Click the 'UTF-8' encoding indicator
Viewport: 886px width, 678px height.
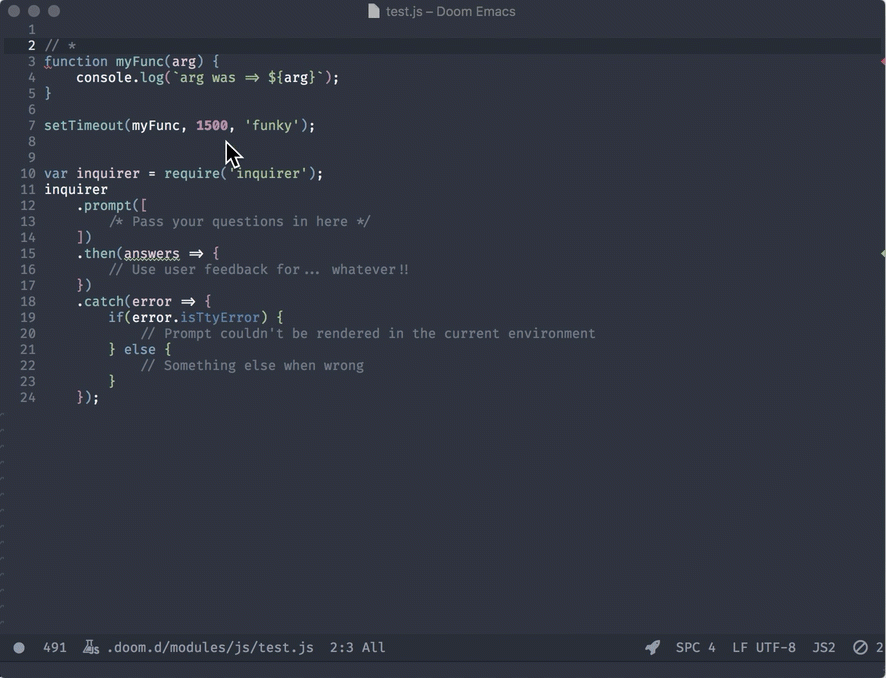pyautogui.click(x=776, y=647)
